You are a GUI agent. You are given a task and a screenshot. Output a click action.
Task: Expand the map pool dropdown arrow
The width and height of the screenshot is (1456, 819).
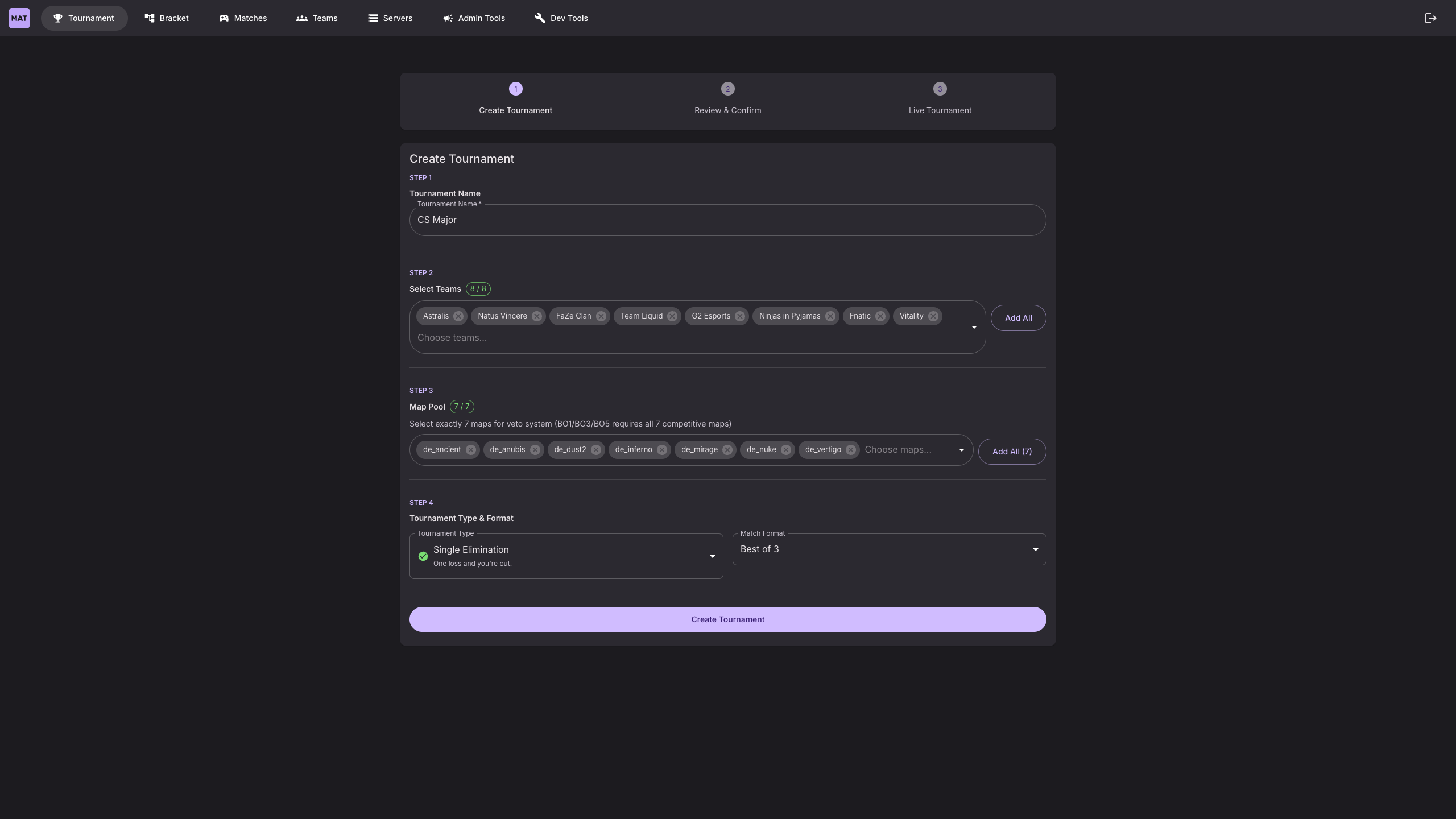(961, 450)
